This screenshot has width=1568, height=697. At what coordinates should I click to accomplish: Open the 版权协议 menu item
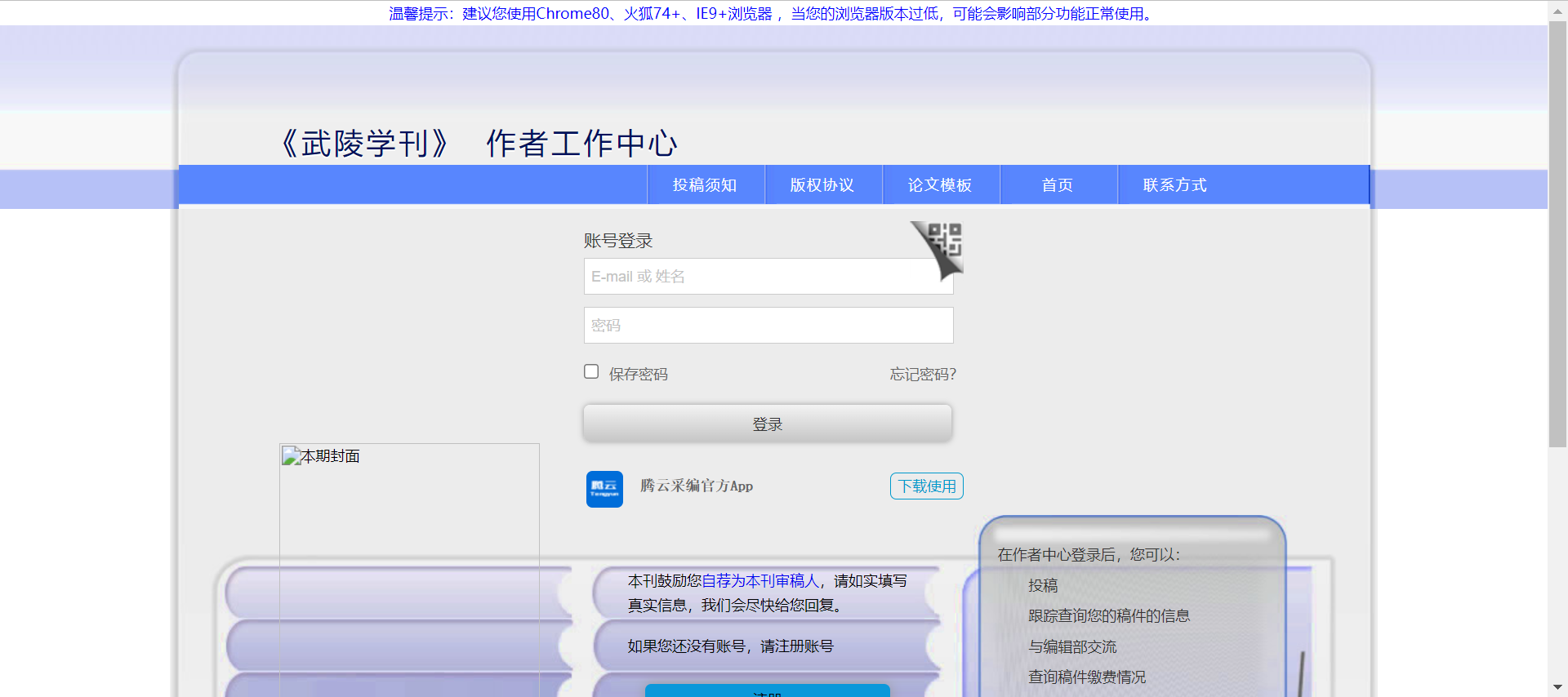(x=822, y=185)
